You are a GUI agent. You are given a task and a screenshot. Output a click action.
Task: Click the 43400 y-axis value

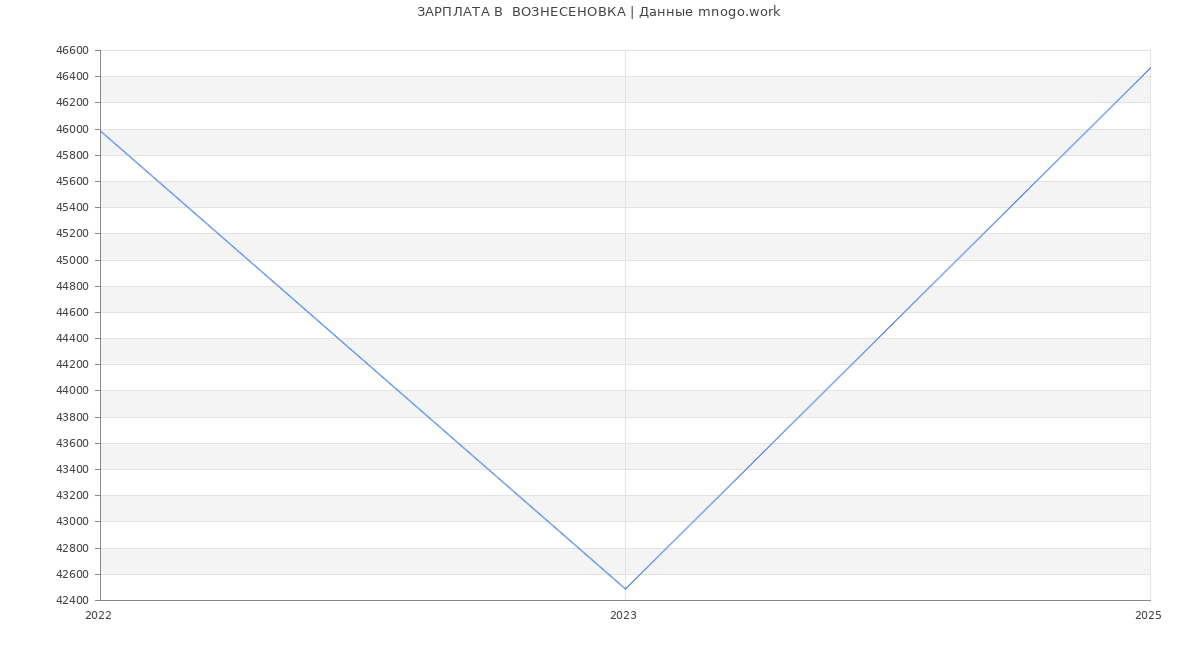[x=72, y=469]
